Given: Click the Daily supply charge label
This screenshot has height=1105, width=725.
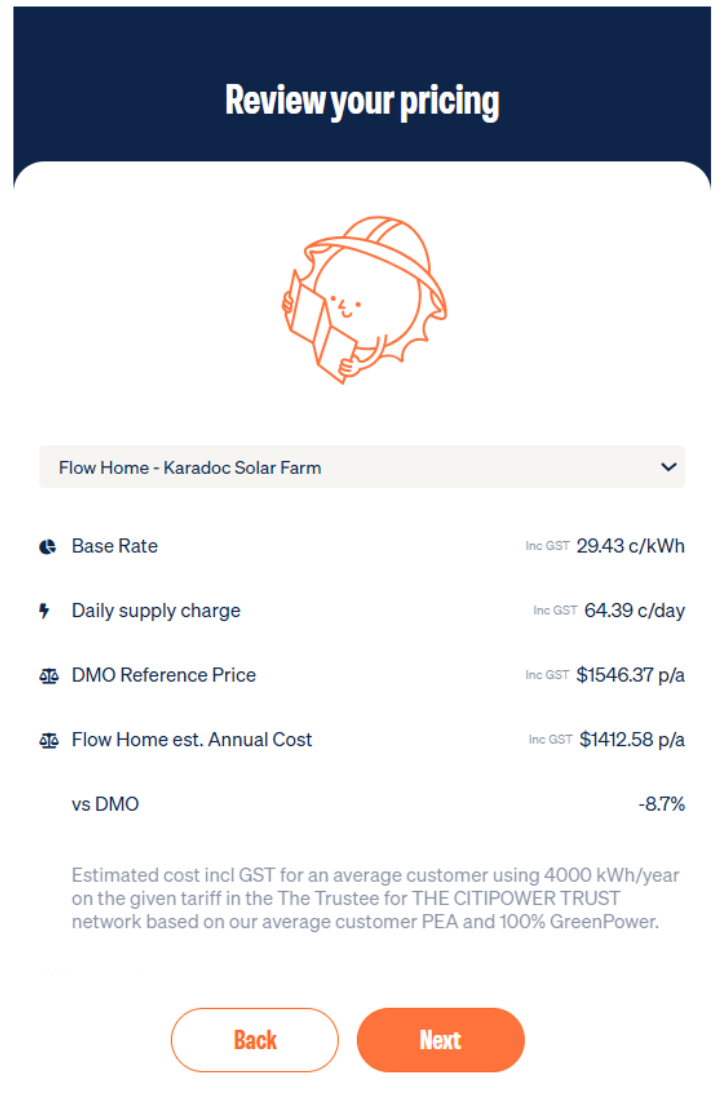Looking at the screenshot, I should (156, 610).
